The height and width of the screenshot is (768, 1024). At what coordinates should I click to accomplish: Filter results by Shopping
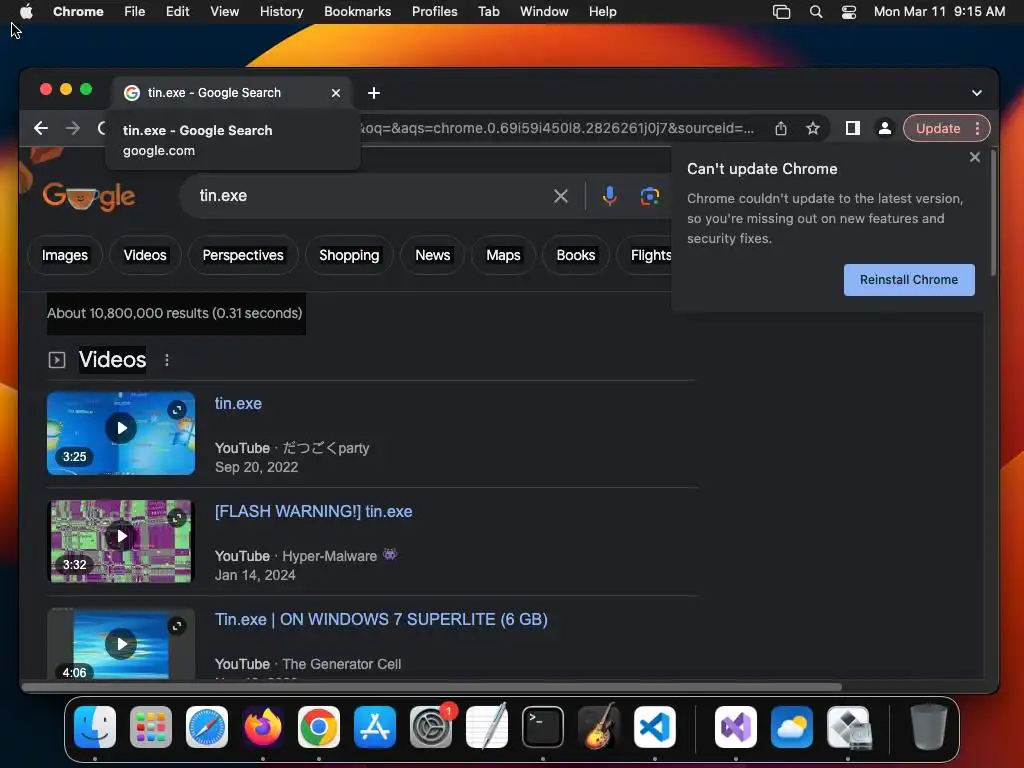click(x=349, y=255)
